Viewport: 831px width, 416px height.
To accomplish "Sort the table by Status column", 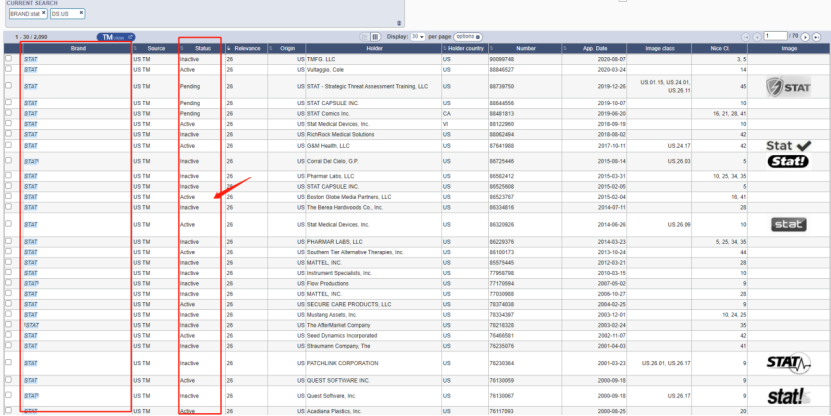I will (x=203, y=48).
